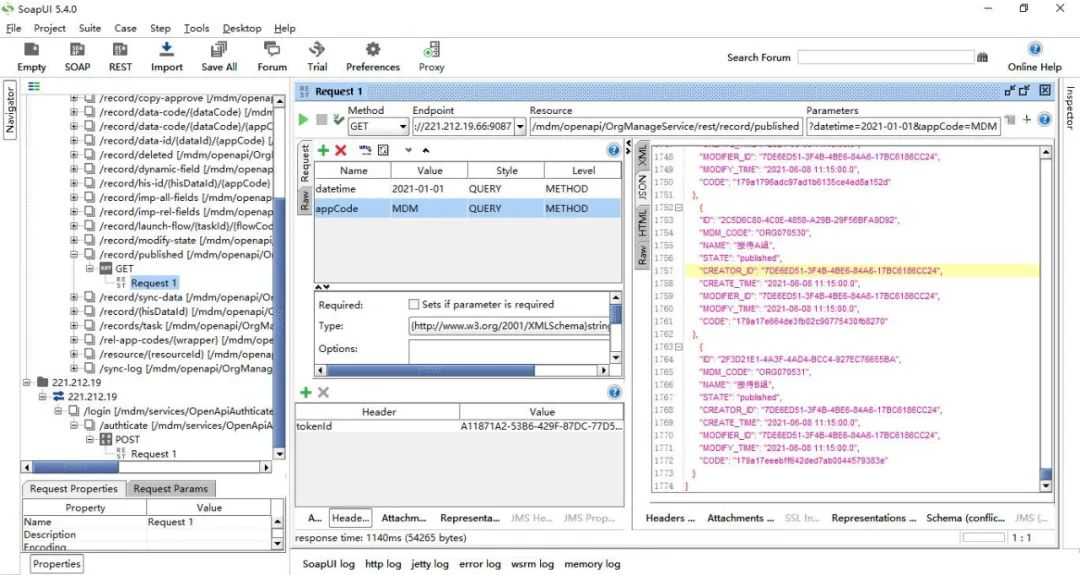Expand the /record/deleted tree node

pos(74,155)
